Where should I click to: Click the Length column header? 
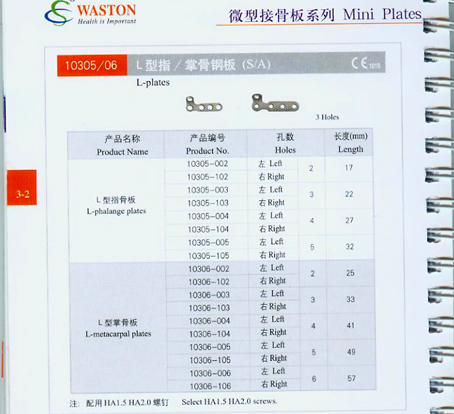351,143
